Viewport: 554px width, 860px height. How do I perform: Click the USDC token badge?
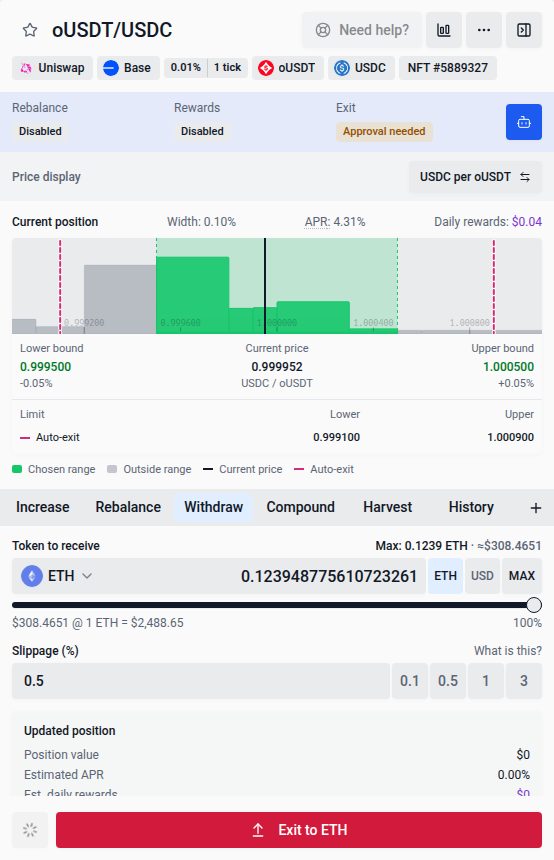pyautogui.click(x=361, y=68)
